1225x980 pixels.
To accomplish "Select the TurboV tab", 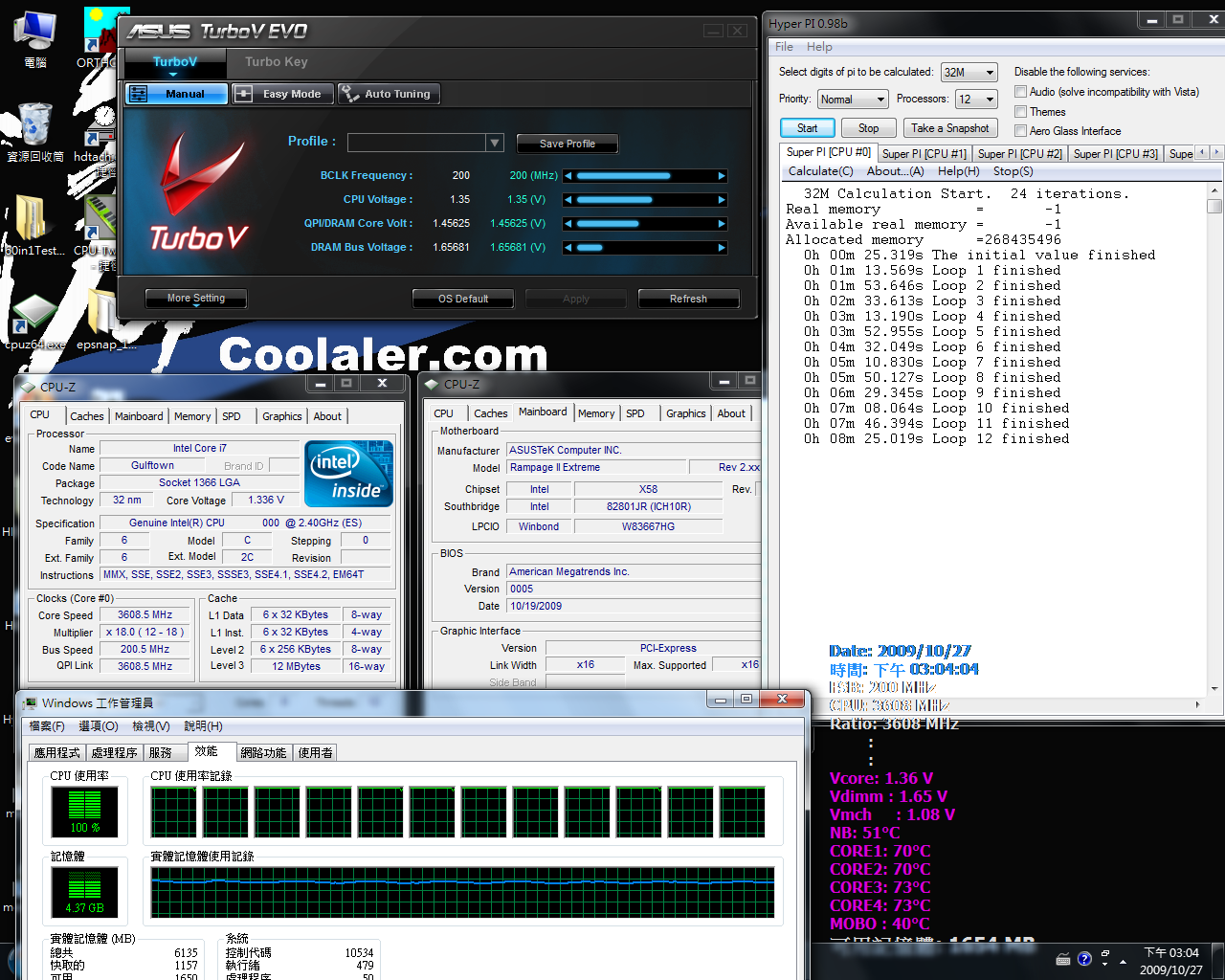I will (x=175, y=62).
